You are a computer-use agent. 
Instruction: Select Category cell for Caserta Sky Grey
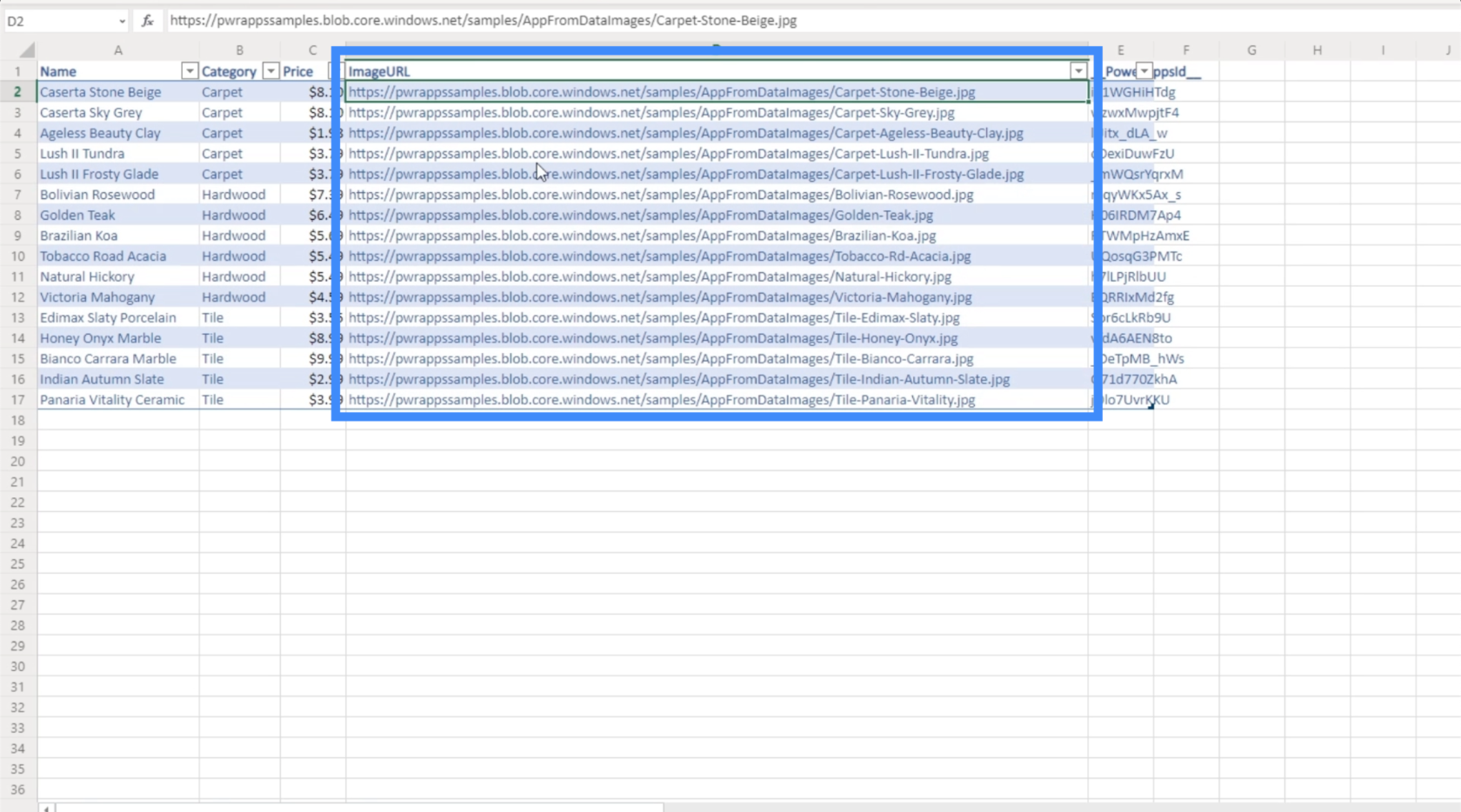pyautogui.click(x=240, y=113)
